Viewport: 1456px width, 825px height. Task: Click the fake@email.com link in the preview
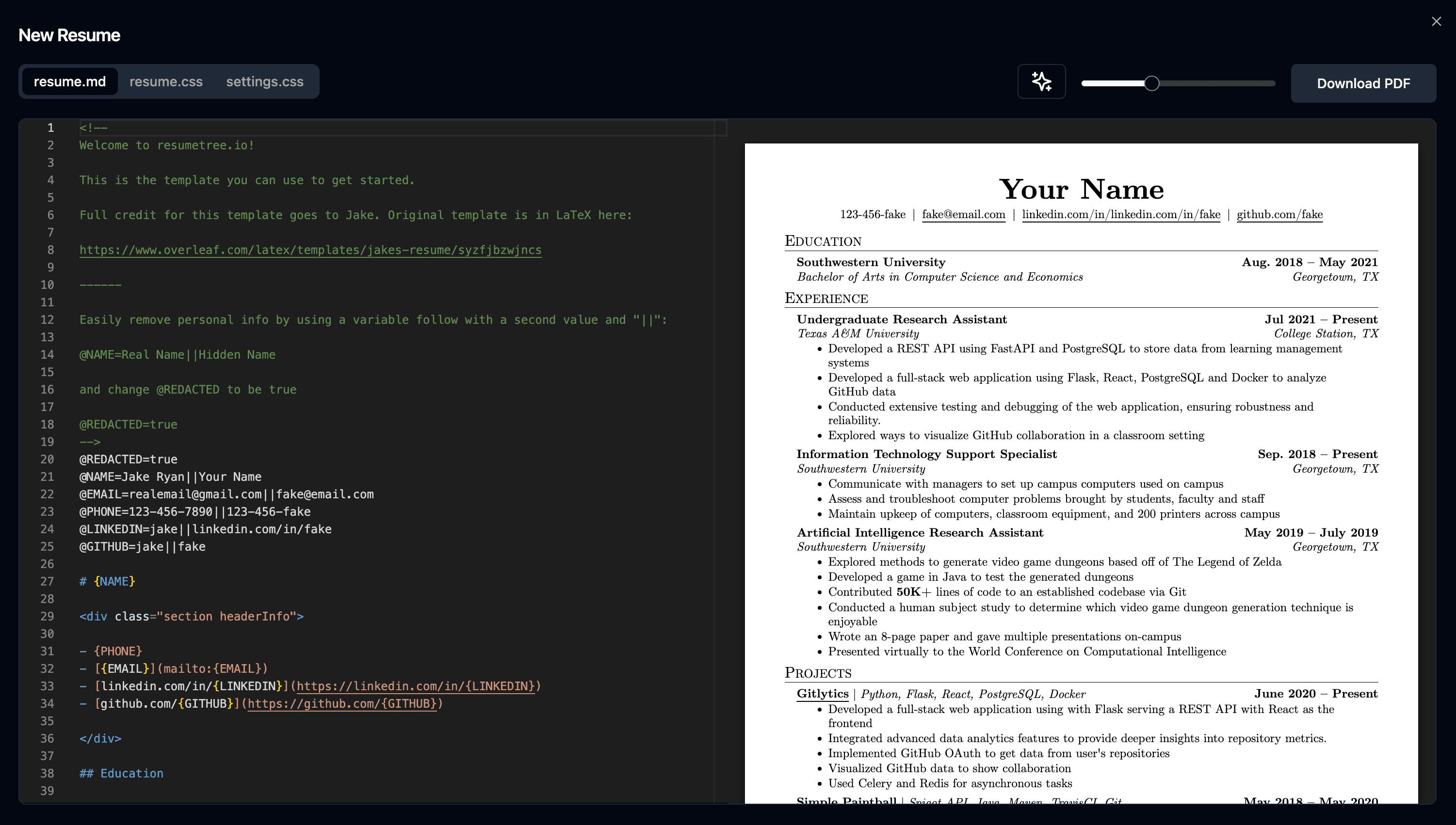[963, 214]
